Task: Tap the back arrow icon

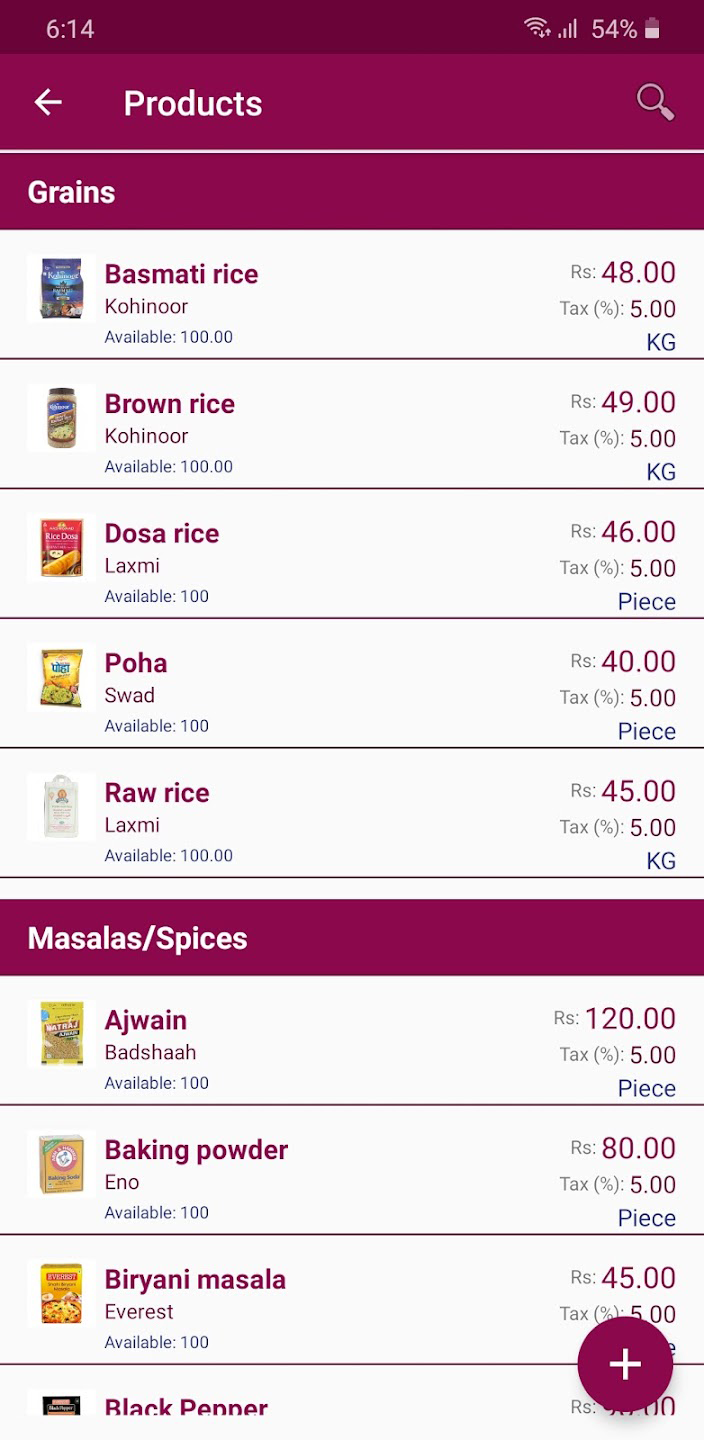Action: coord(48,102)
